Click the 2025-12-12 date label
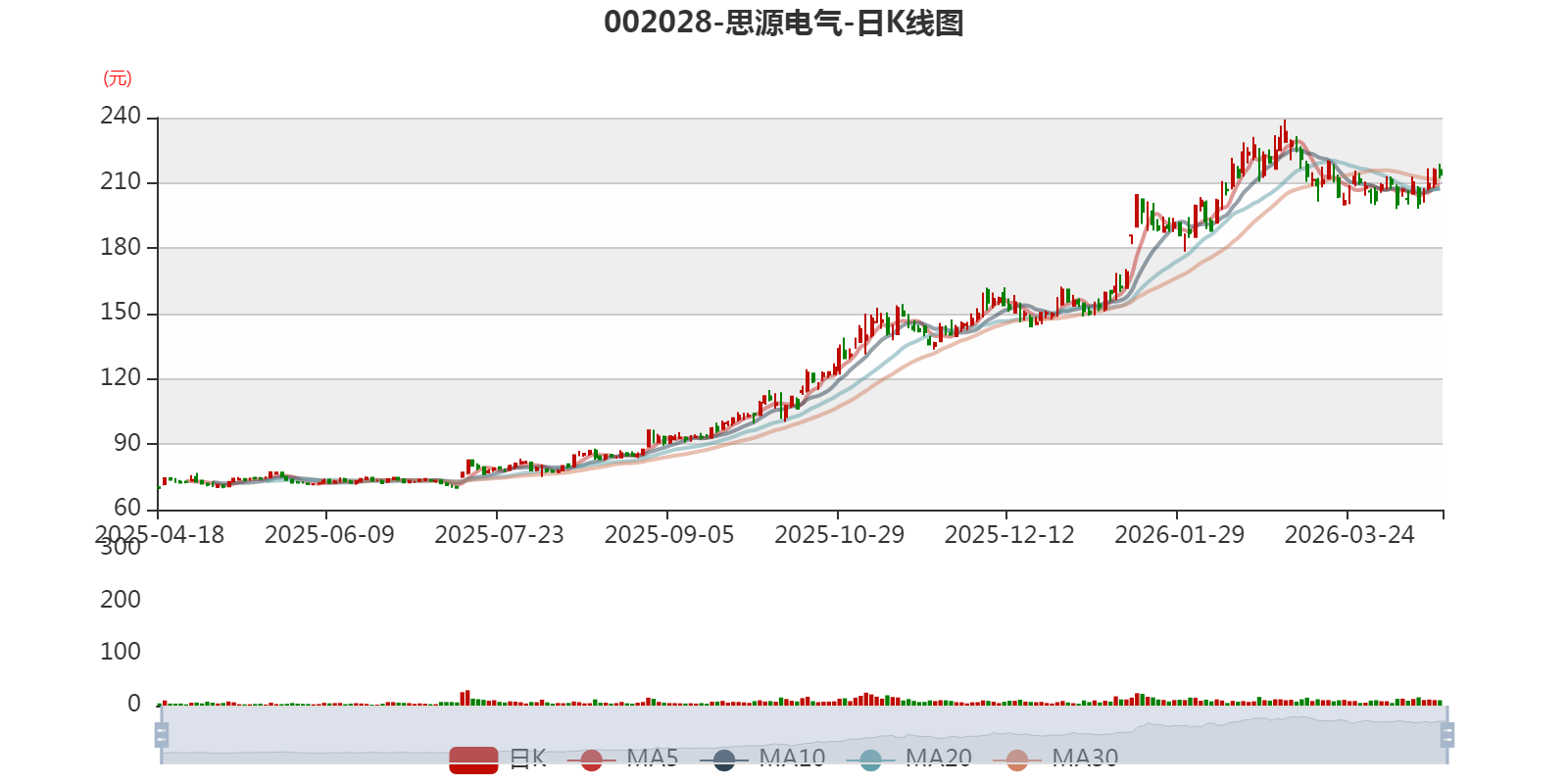Screen dimensions: 1568x784 [x=1009, y=535]
